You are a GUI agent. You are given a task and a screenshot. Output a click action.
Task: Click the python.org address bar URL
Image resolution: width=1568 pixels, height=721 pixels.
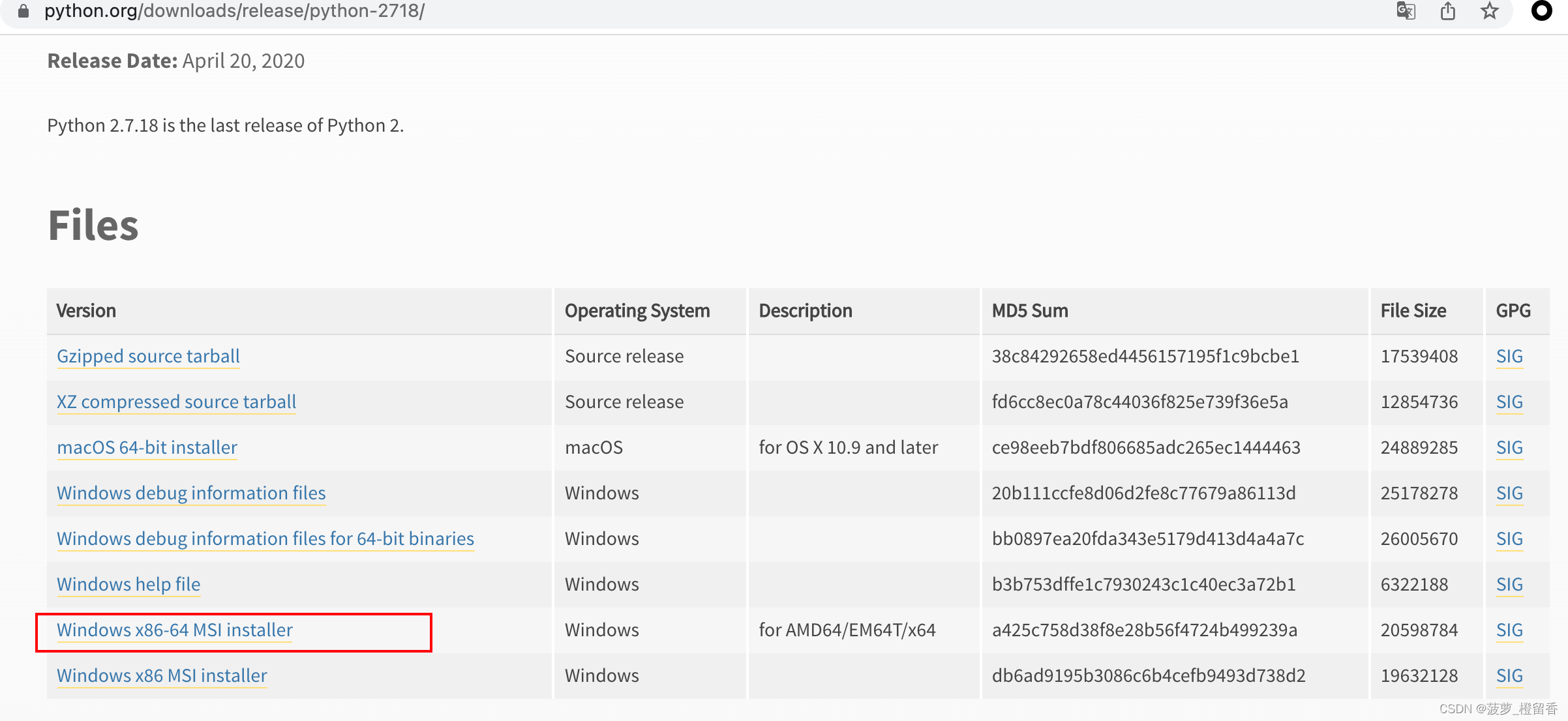coord(234,11)
